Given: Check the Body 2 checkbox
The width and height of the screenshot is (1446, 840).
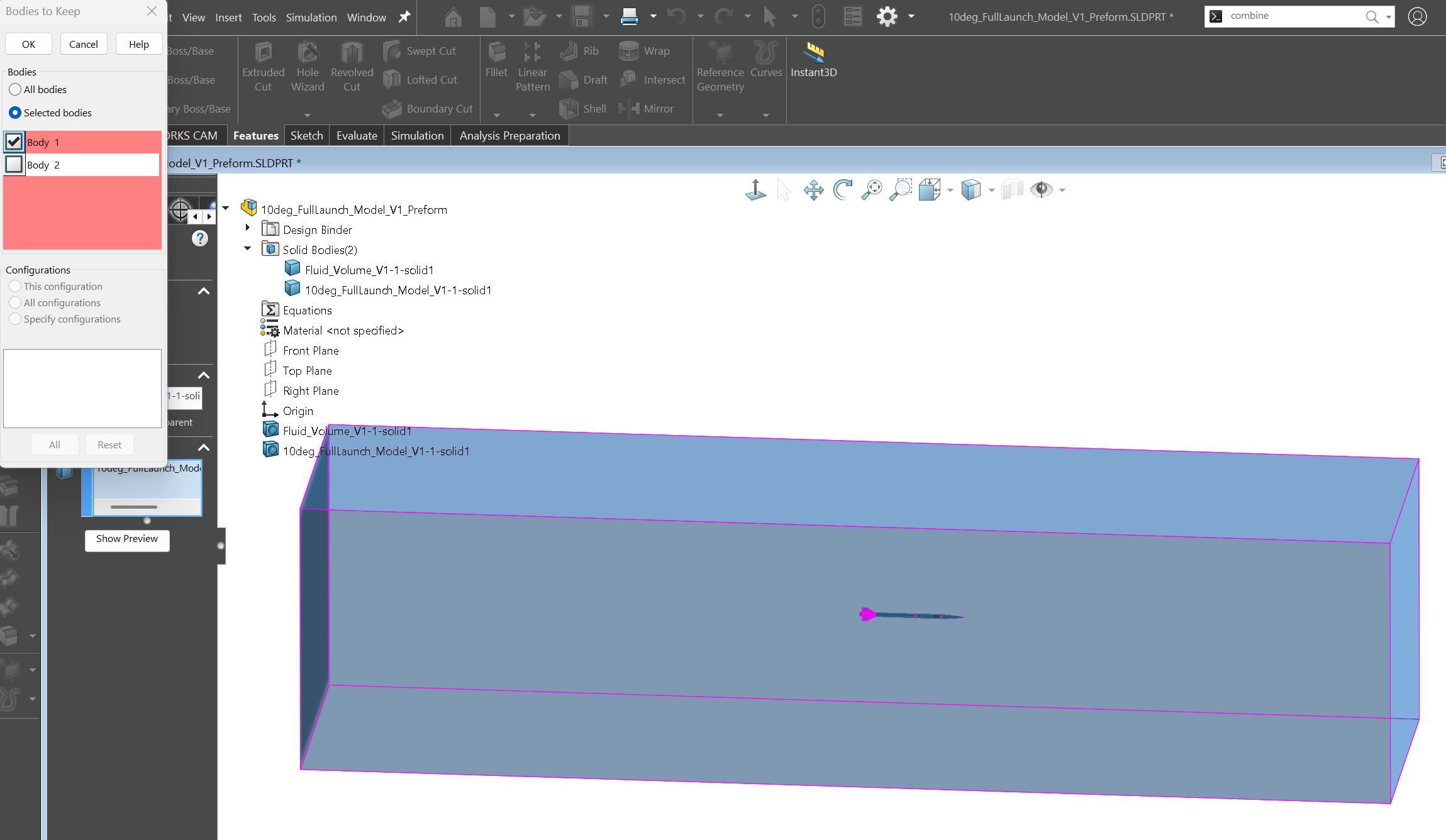Looking at the screenshot, I should 14,165.
